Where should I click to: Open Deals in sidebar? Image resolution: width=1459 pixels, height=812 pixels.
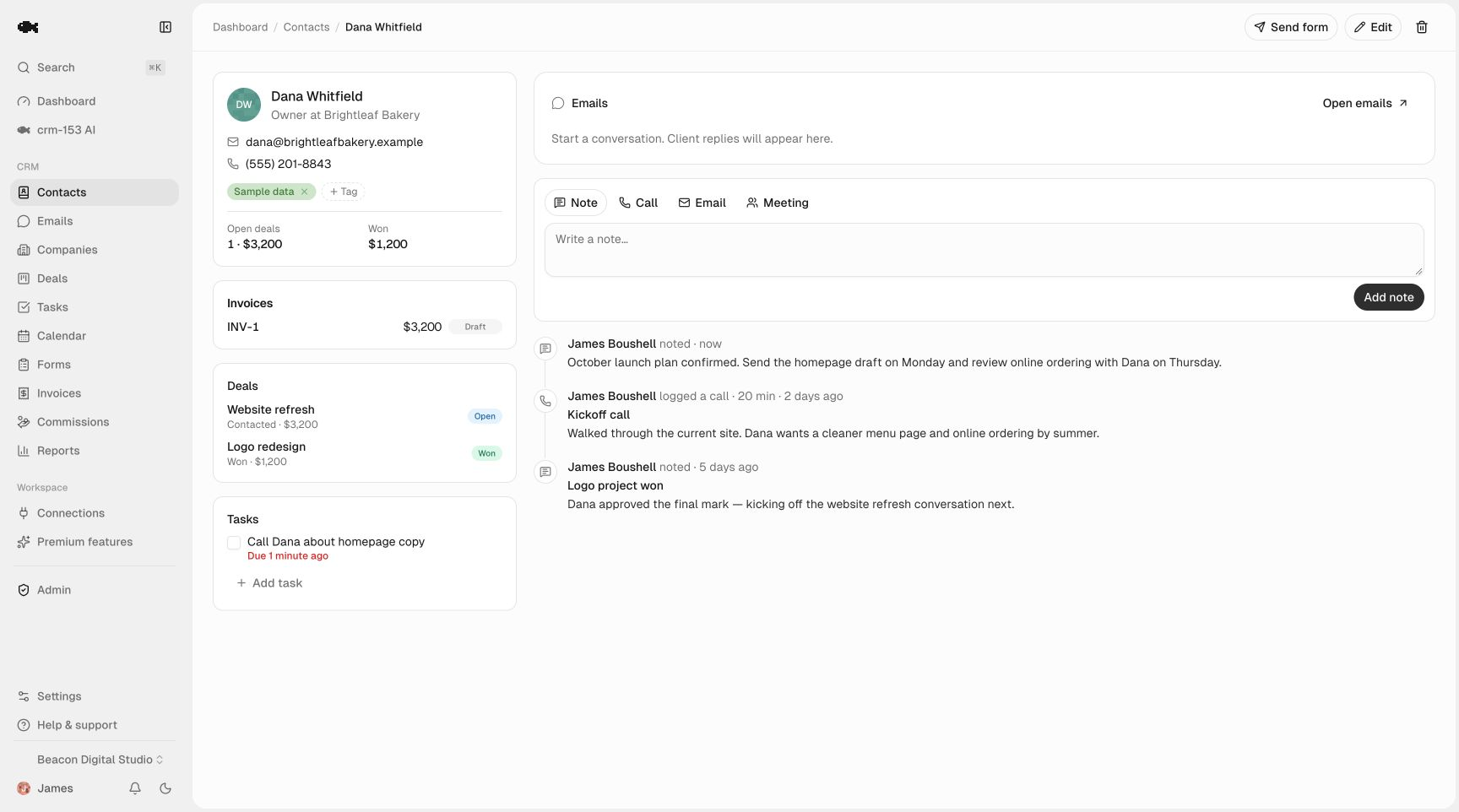[95, 279]
